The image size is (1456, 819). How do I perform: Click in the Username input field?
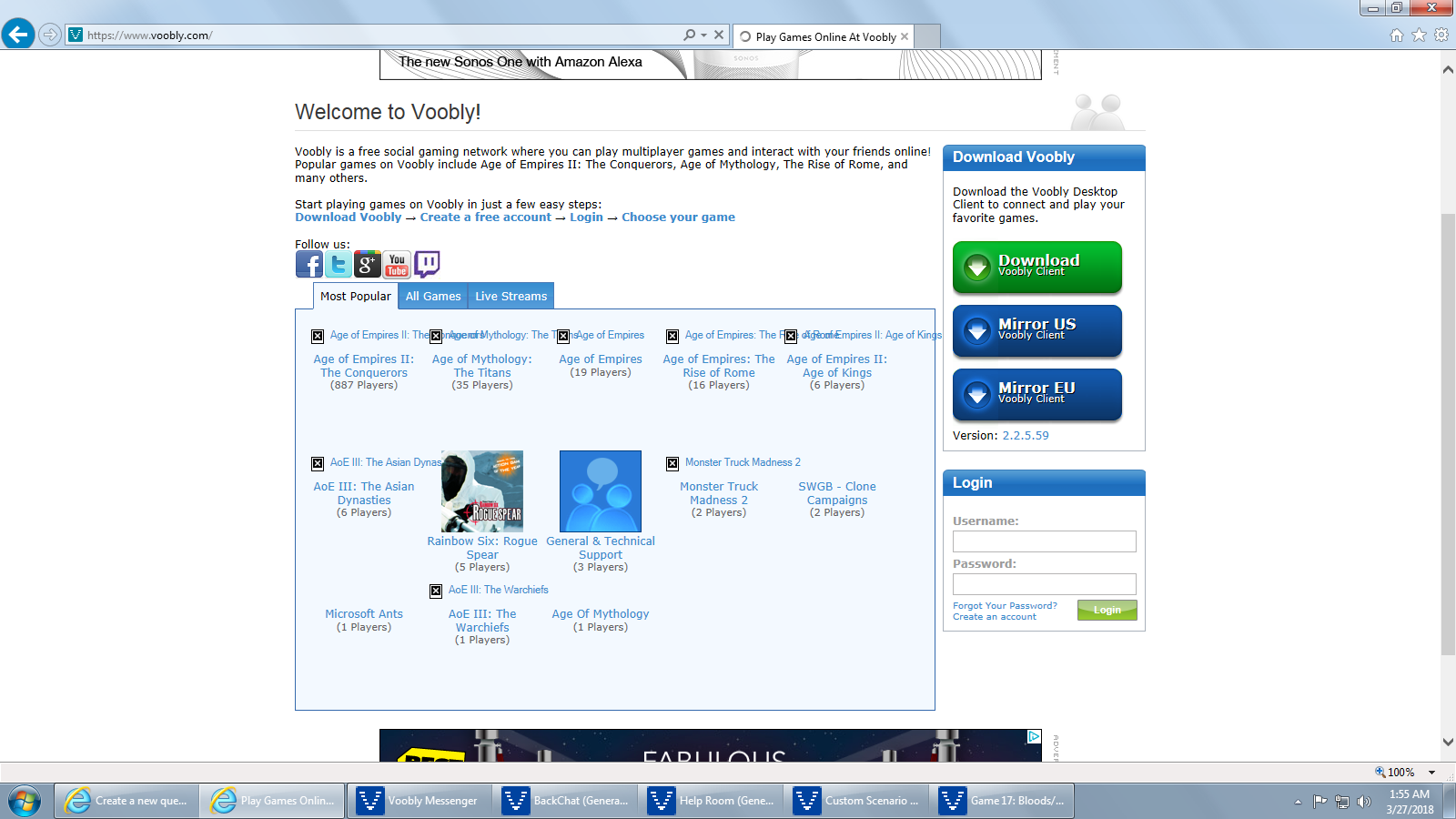1045,541
